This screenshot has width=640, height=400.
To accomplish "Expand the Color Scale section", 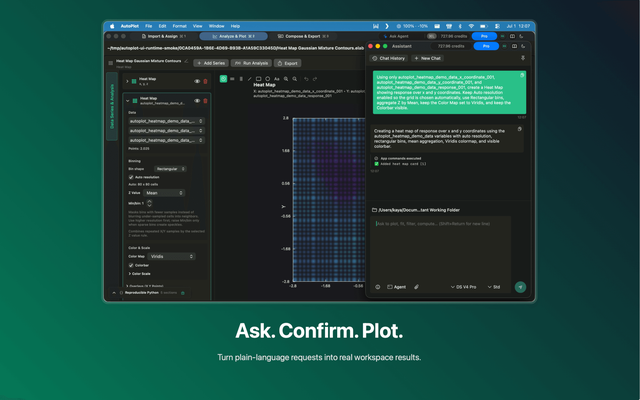I will coord(140,273).
